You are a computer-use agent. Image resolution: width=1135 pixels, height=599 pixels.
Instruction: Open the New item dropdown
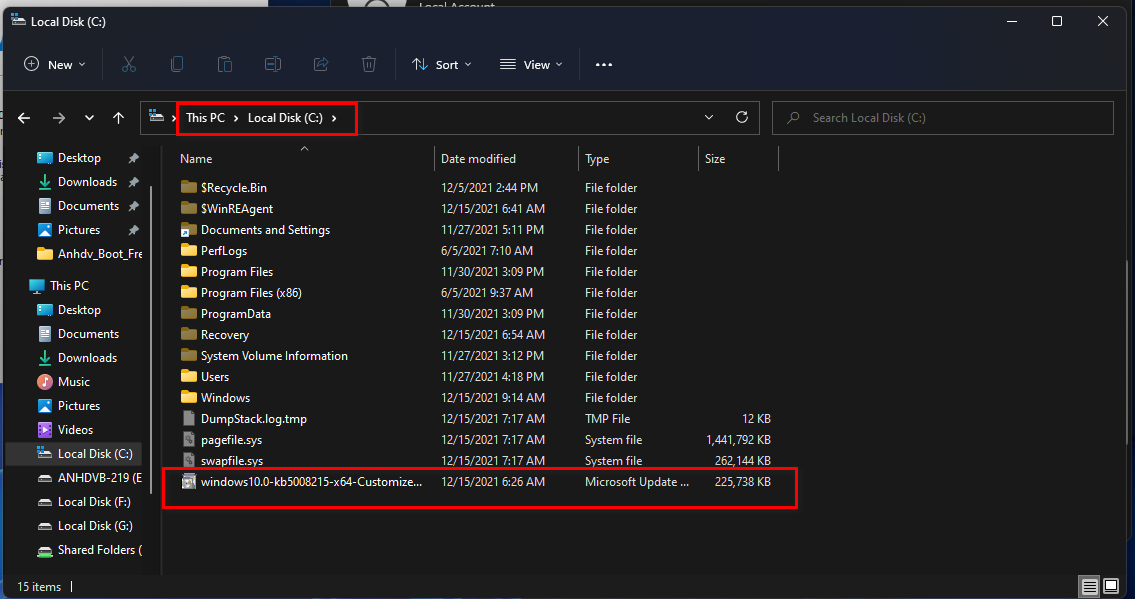pyautogui.click(x=55, y=64)
